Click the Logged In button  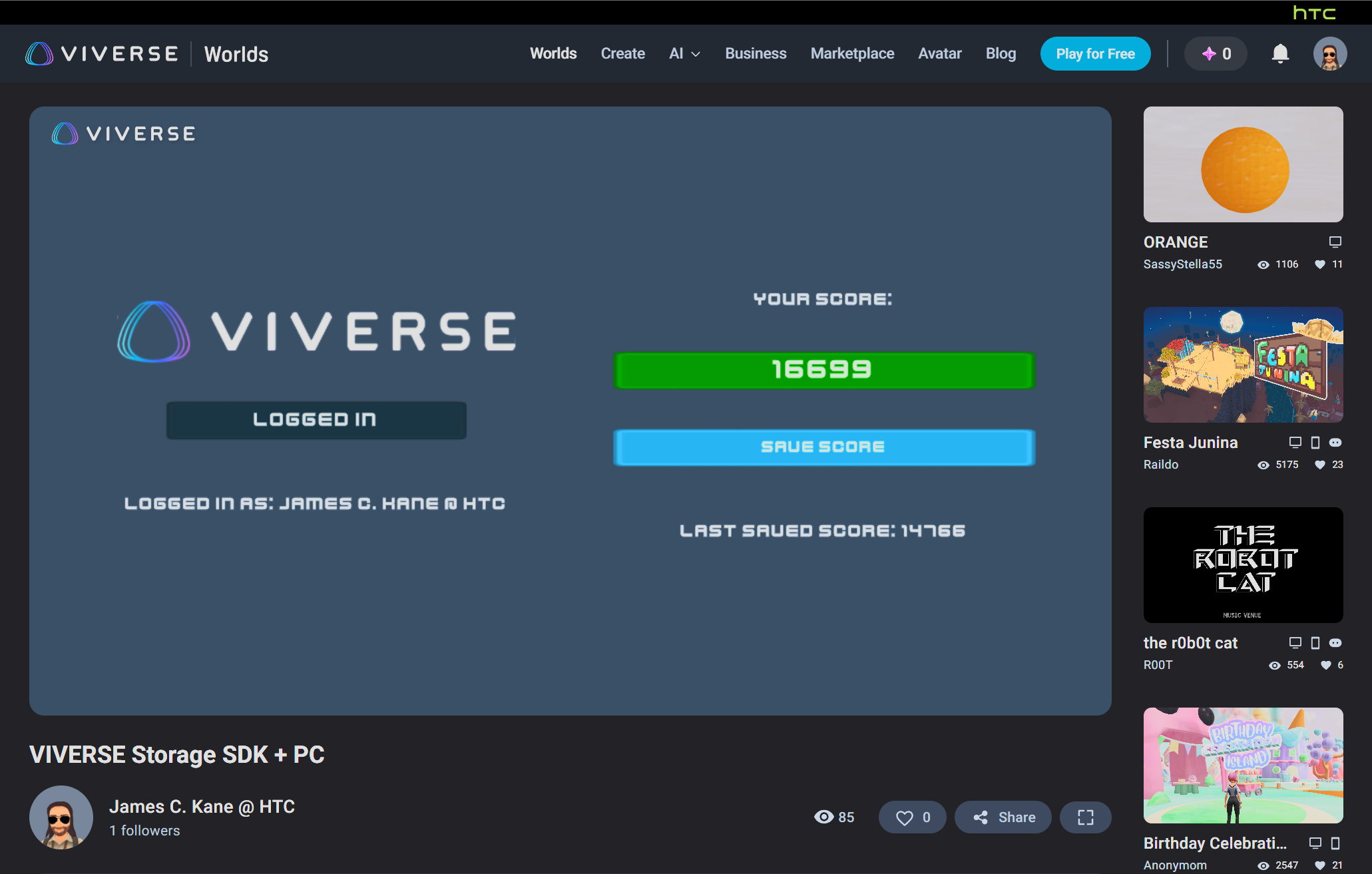click(x=316, y=420)
